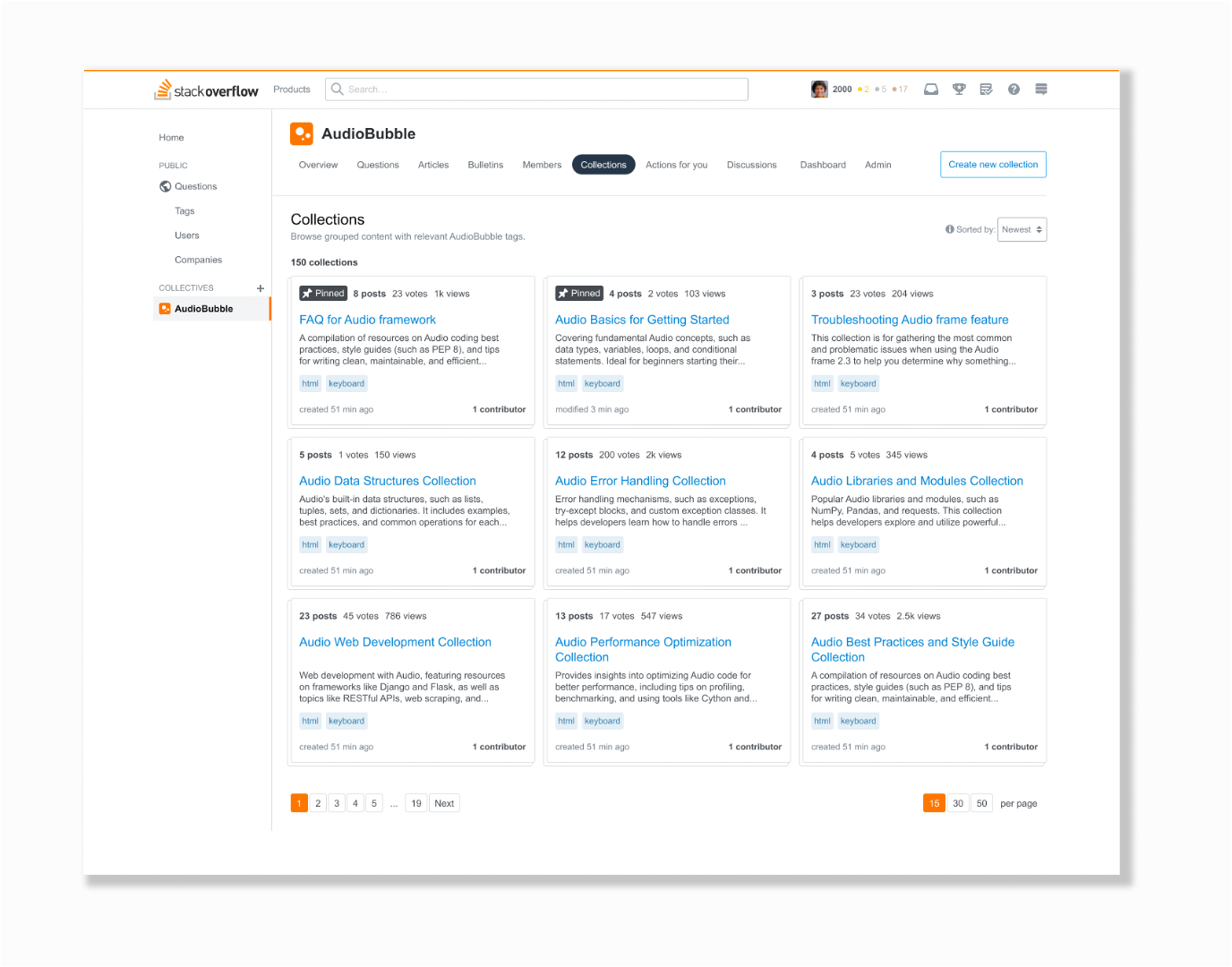Click the Pinned badge on FAQ card
Image resolution: width=1232 pixels, height=967 pixels.
click(x=323, y=294)
